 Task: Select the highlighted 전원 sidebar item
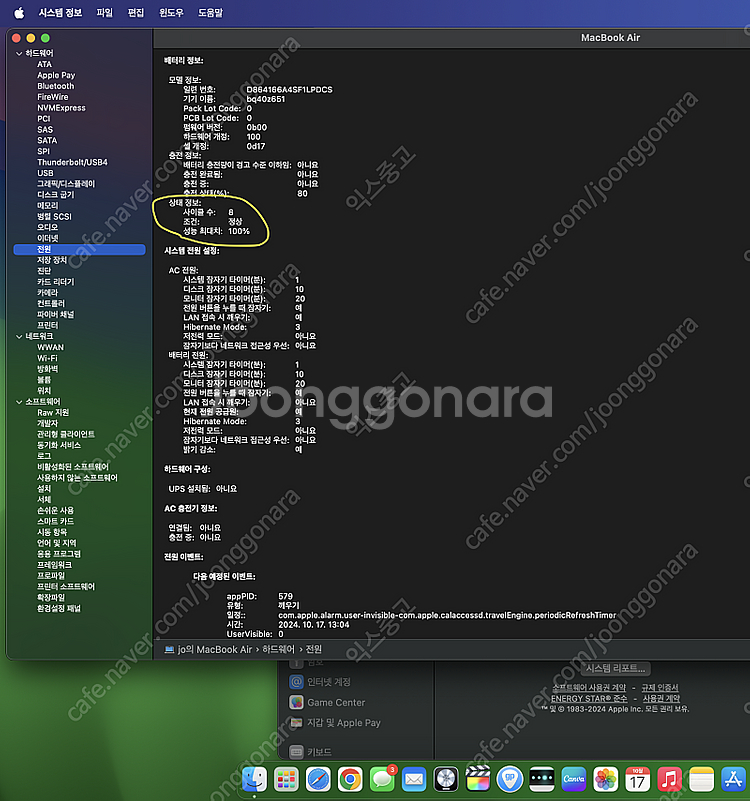[79, 249]
